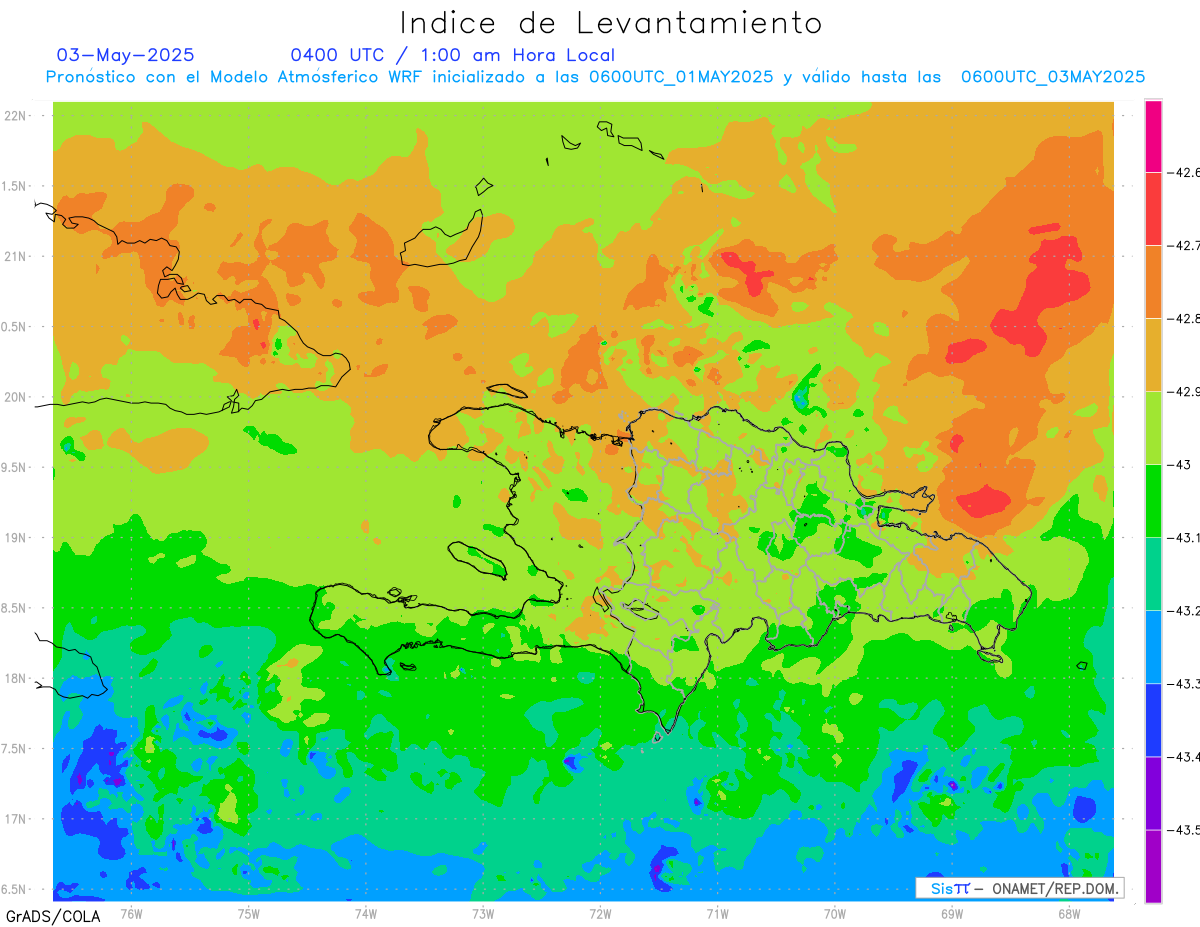
Task: Pick the lime swatch between -42.9 and -43
Action: point(1153,428)
